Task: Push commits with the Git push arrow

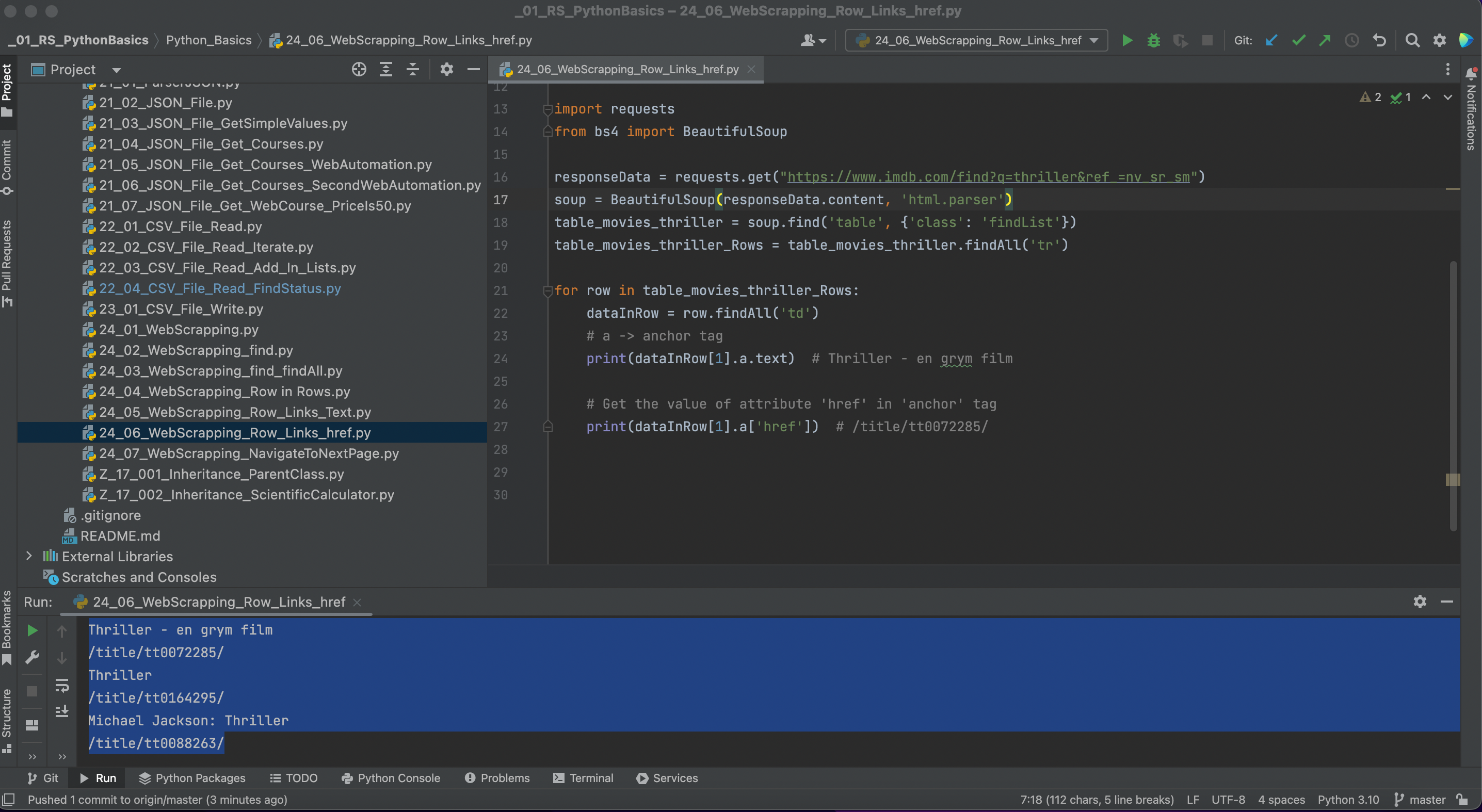Action: click(1325, 40)
